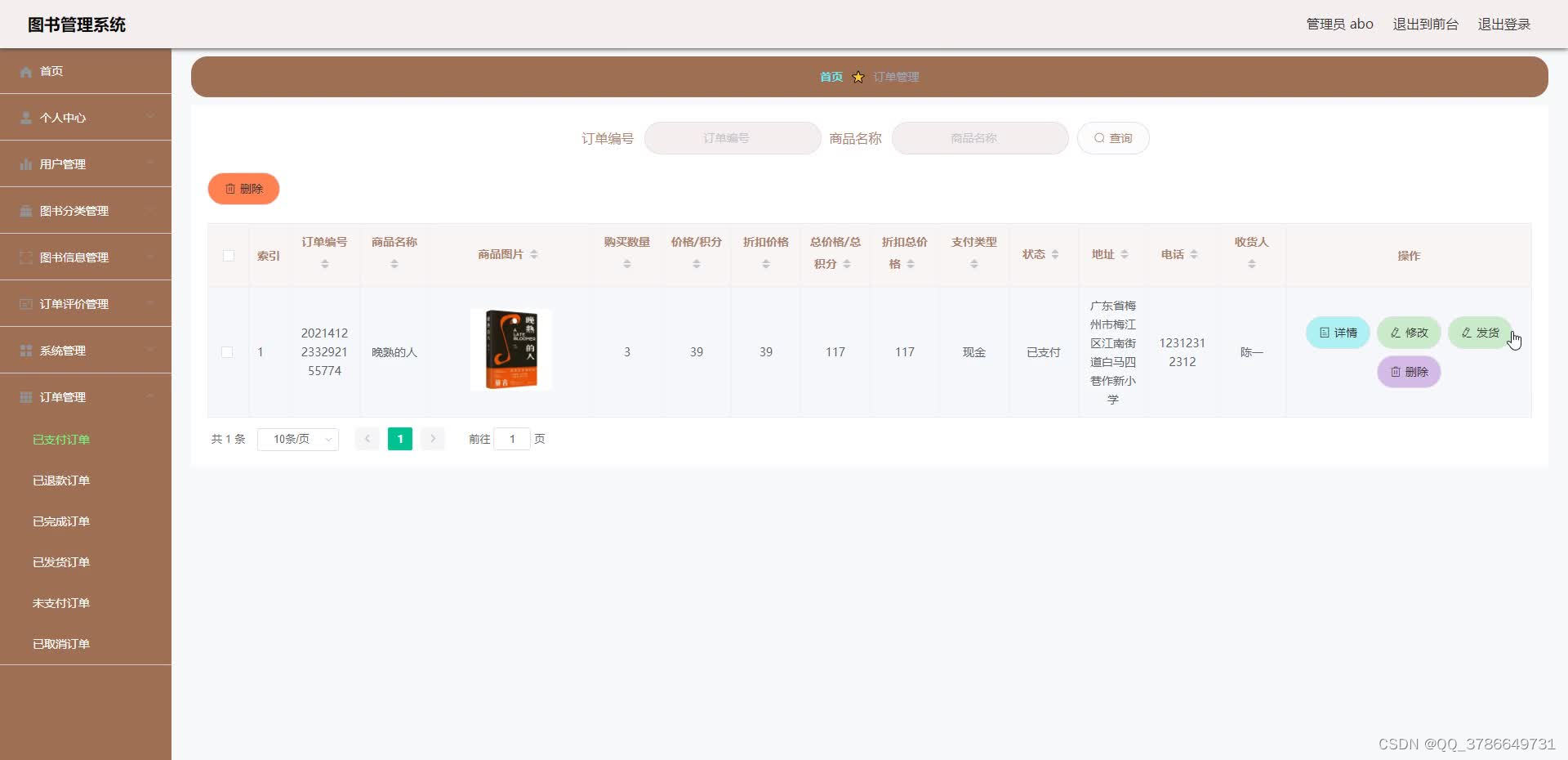The width and height of the screenshot is (1568, 760).
Task: Click the icon next to 图书信息管理
Action: (26, 257)
